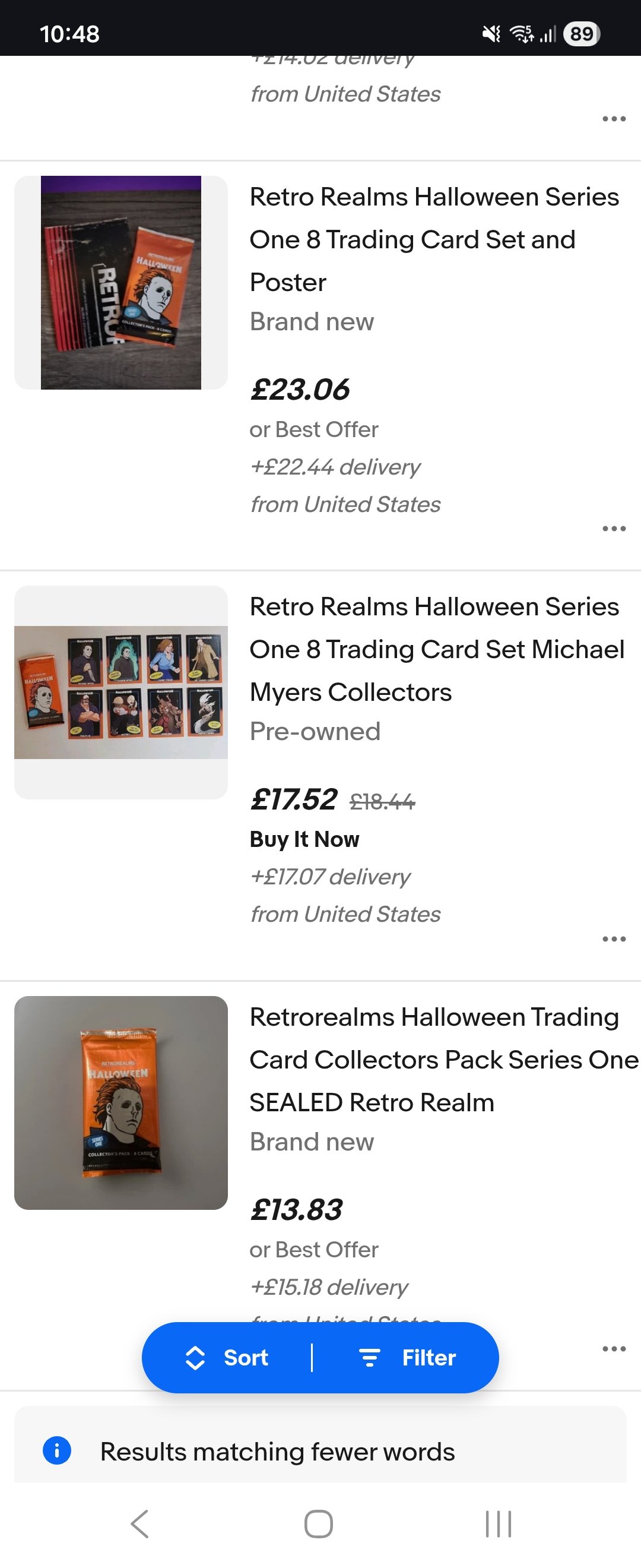Tap three-dot menu above the poster listing
Viewport: 641px width, 1568px height.
614,119
